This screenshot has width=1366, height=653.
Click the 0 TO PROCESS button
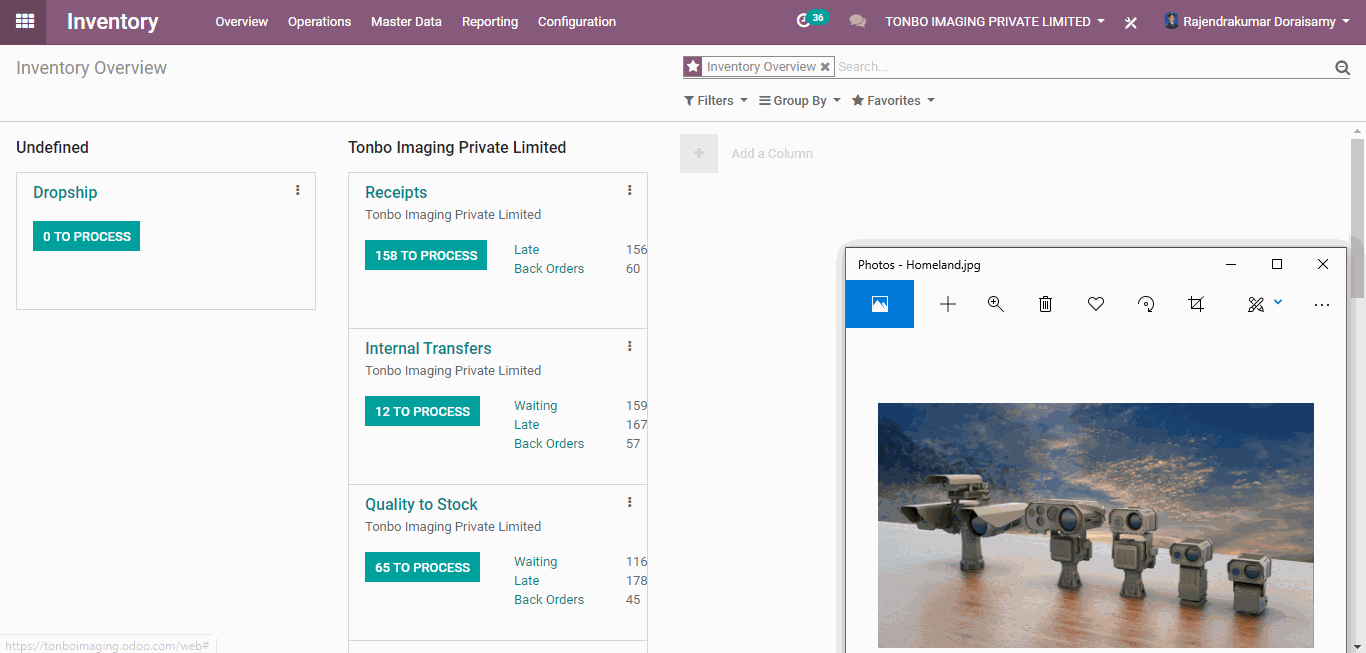click(x=86, y=236)
